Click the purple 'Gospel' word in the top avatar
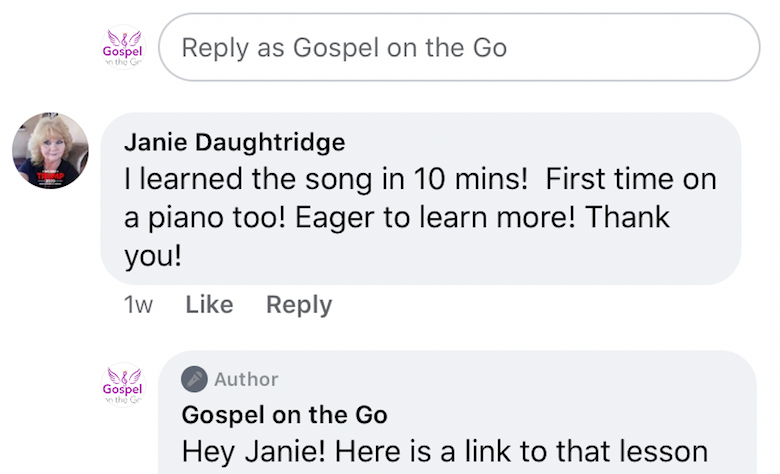 [122, 51]
